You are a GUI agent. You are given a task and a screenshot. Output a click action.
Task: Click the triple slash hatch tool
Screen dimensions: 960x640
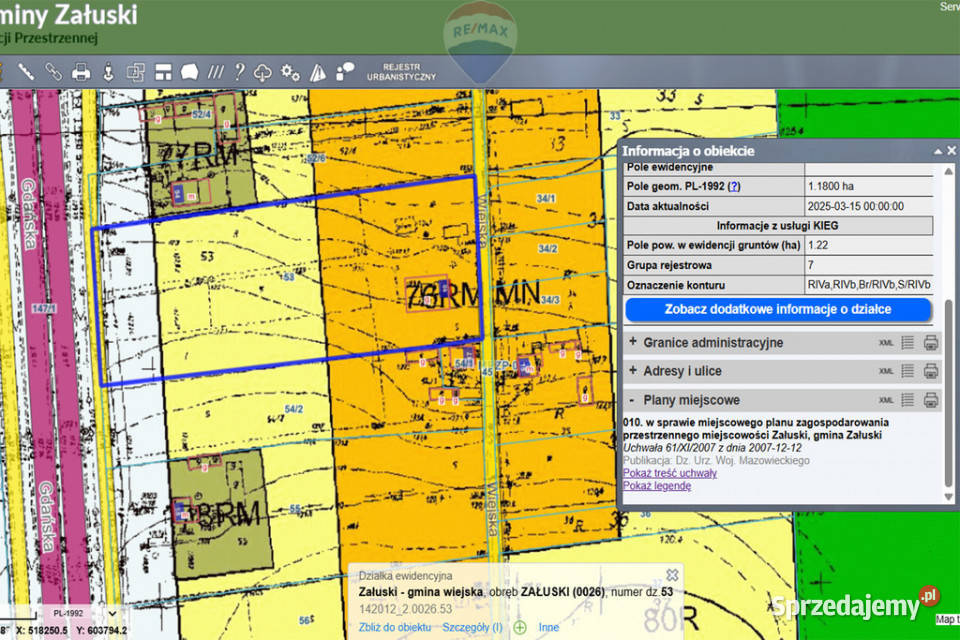pyautogui.click(x=215, y=72)
